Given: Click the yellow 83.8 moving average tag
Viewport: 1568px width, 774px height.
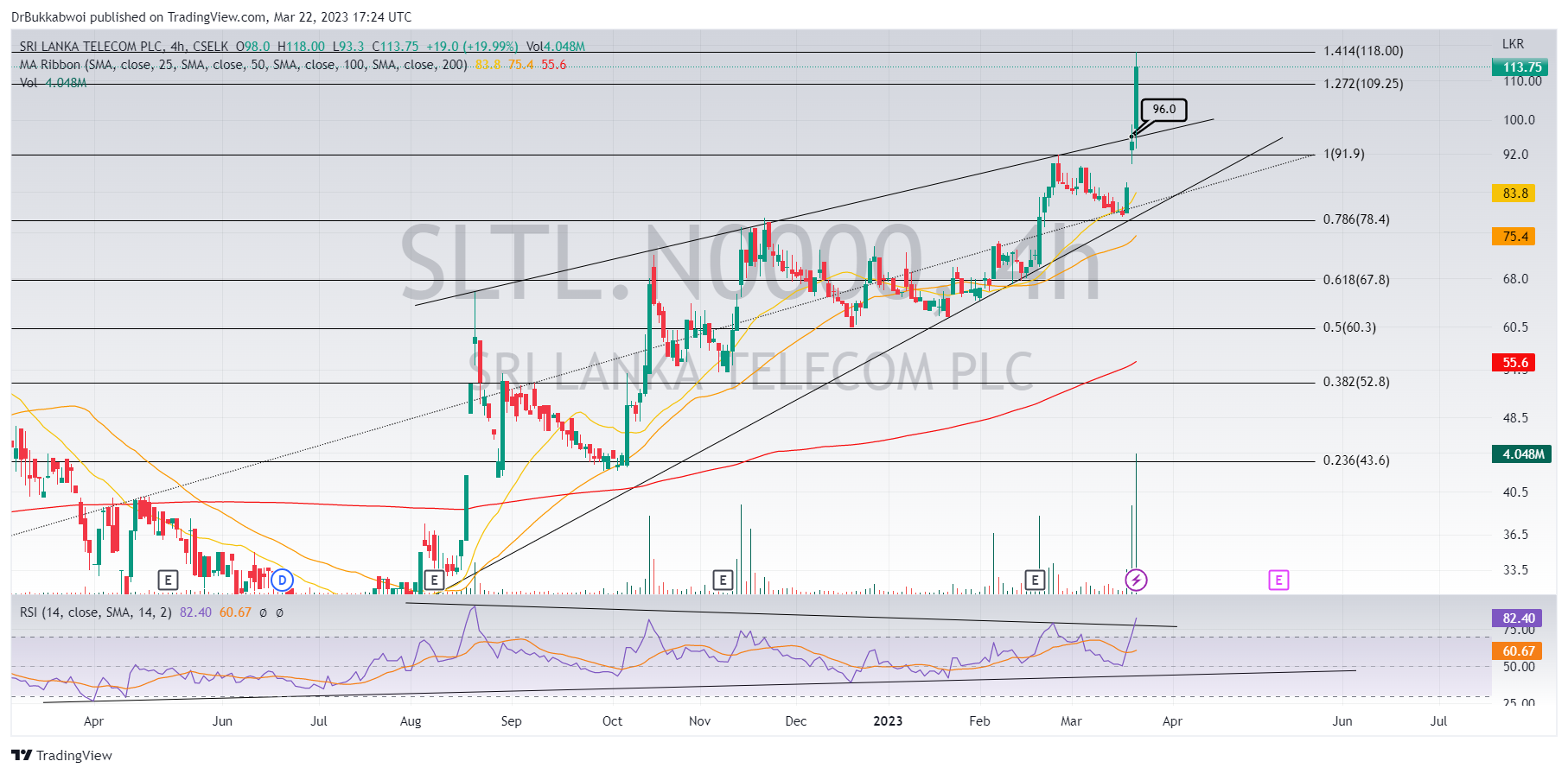Looking at the screenshot, I should tap(1514, 193).
